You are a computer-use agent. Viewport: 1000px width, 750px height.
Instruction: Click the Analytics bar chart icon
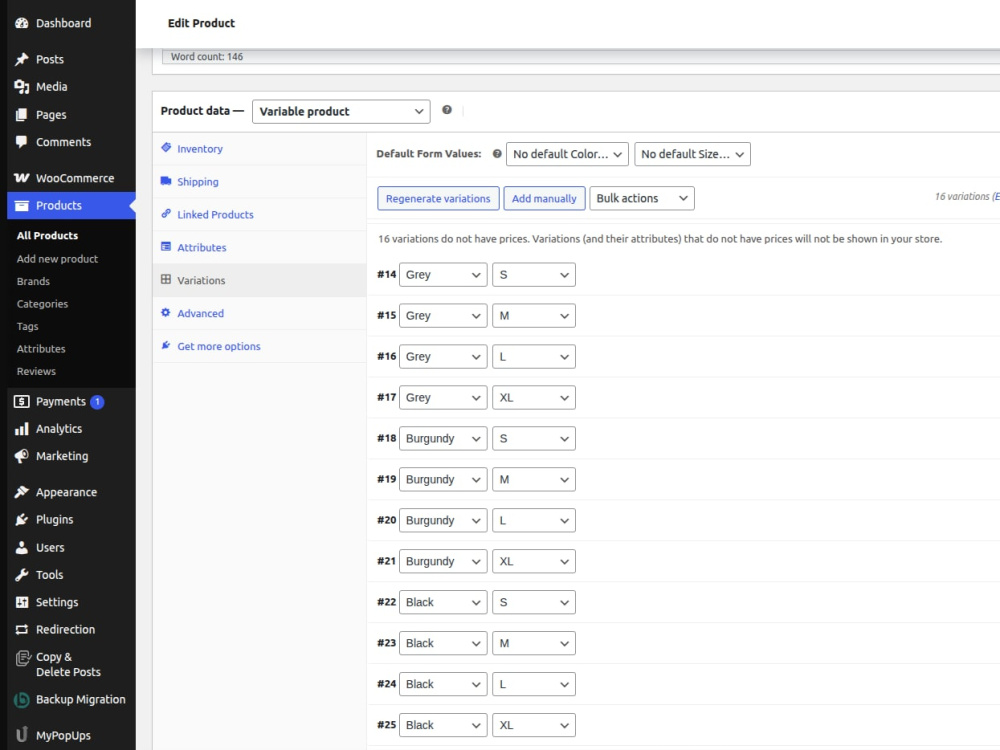coord(22,429)
